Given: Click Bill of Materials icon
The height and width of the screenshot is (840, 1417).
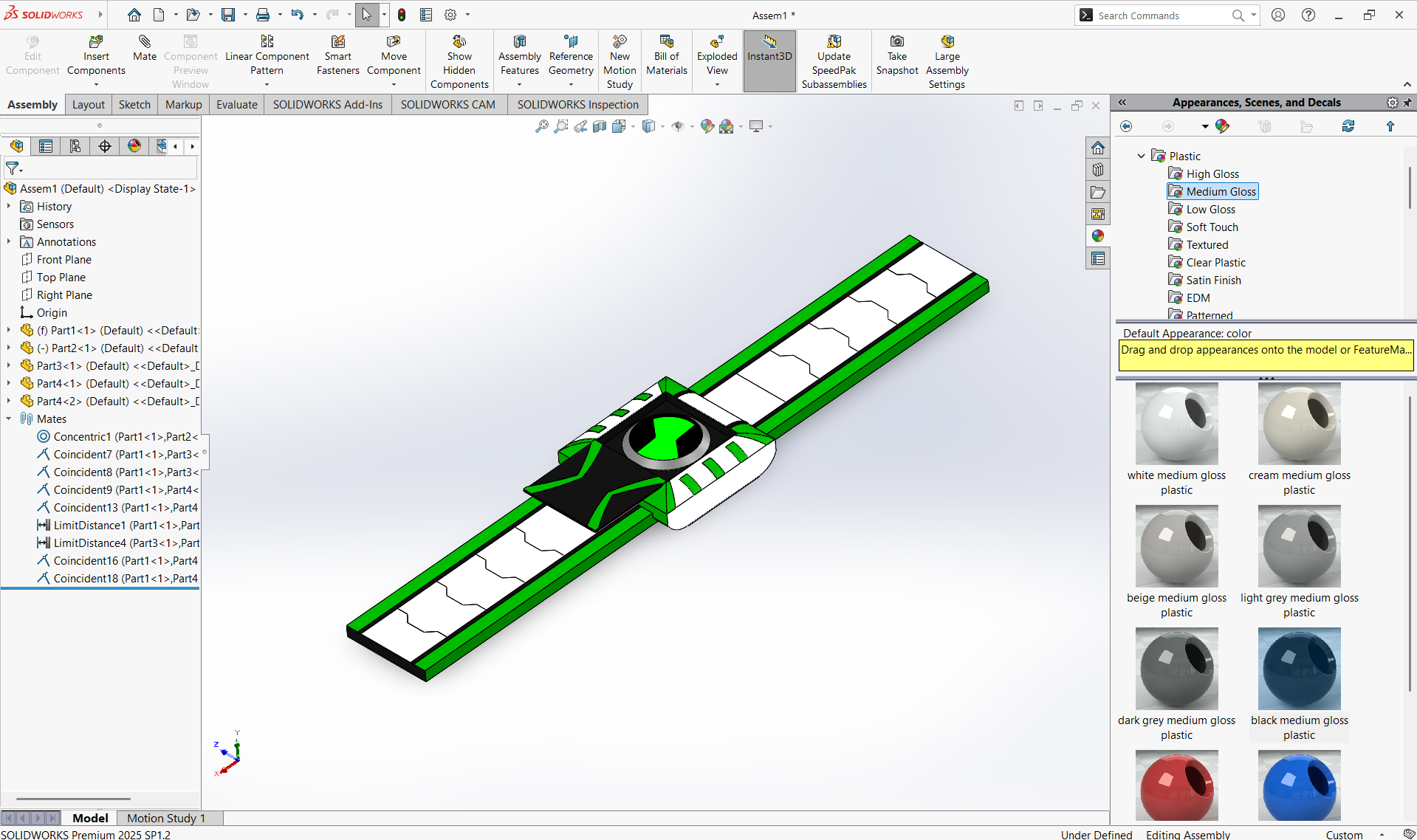Looking at the screenshot, I should point(666,42).
